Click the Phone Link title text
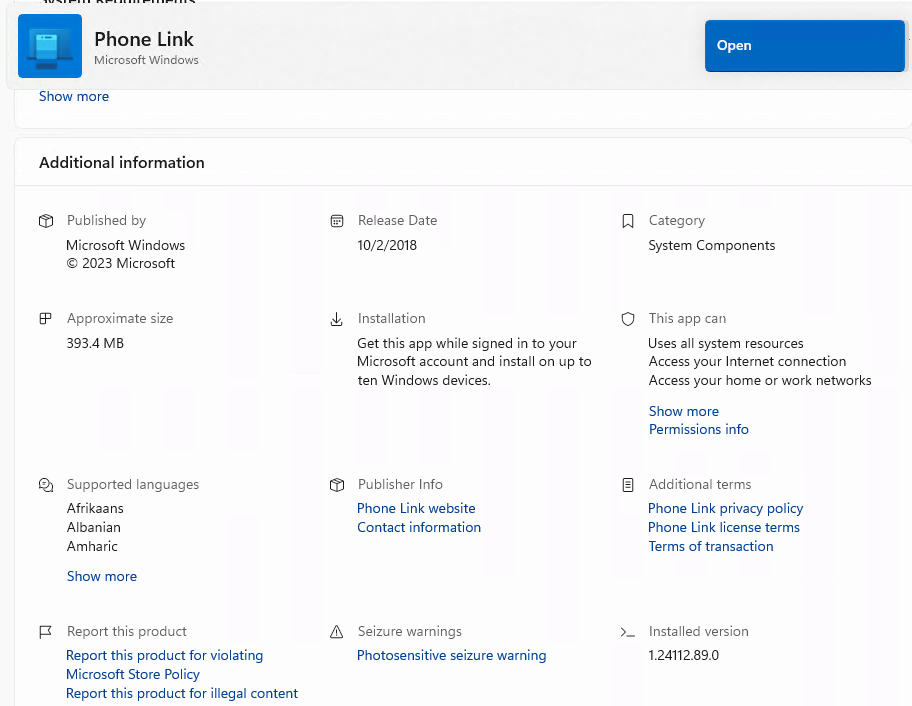Image resolution: width=912 pixels, height=706 pixels. [x=144, y=40]
